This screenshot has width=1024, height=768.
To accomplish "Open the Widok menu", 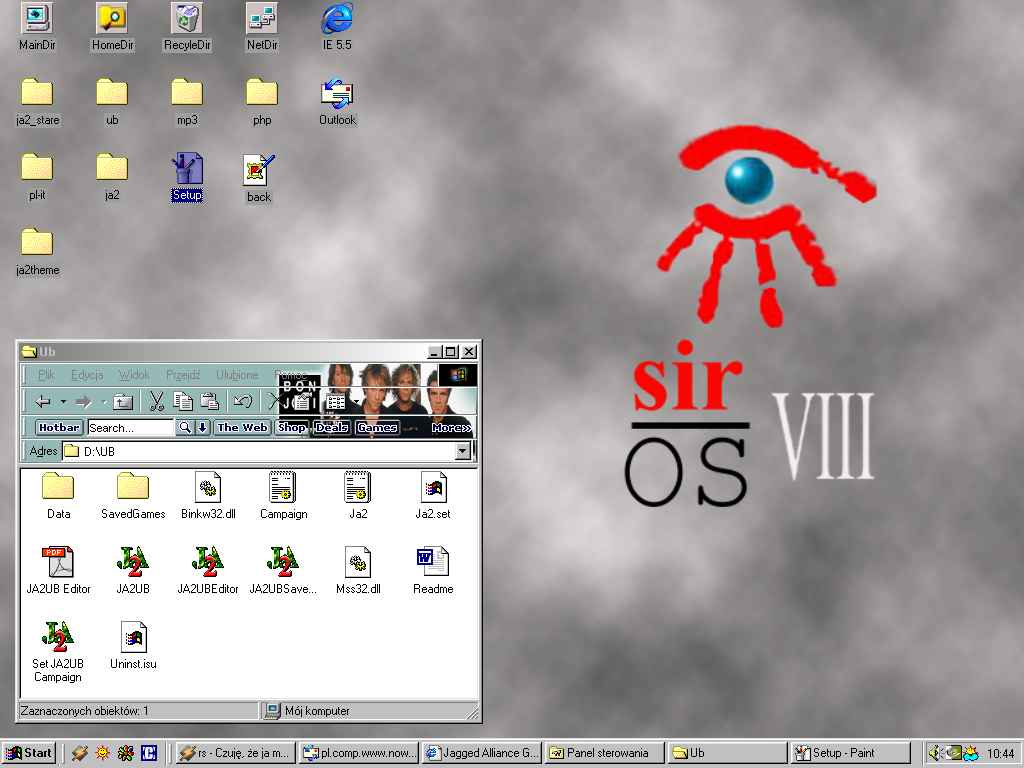I will (x=134, y=375).
